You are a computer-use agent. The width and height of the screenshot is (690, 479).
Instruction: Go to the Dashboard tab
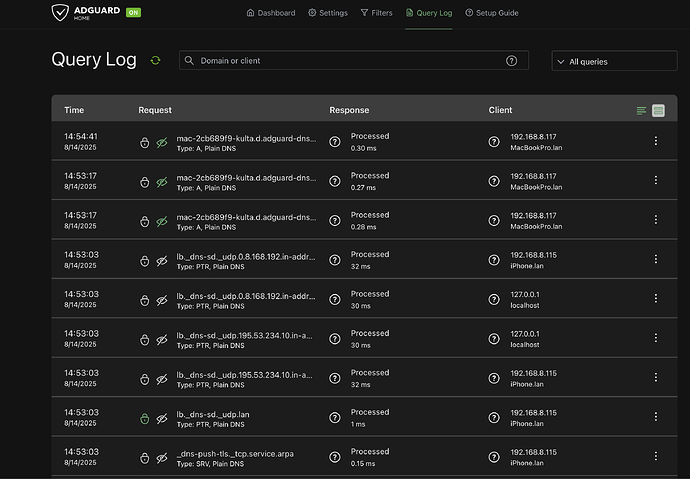(270, 13)
